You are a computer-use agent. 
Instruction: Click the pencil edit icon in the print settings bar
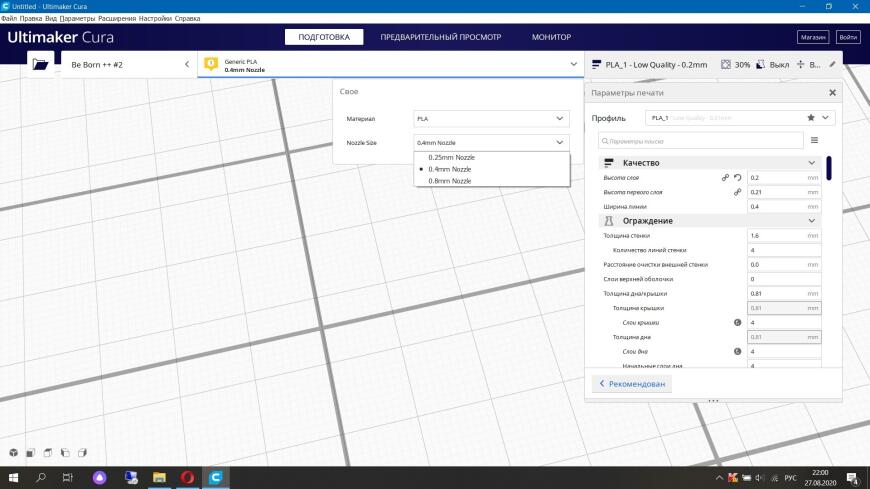pos(832,64)
